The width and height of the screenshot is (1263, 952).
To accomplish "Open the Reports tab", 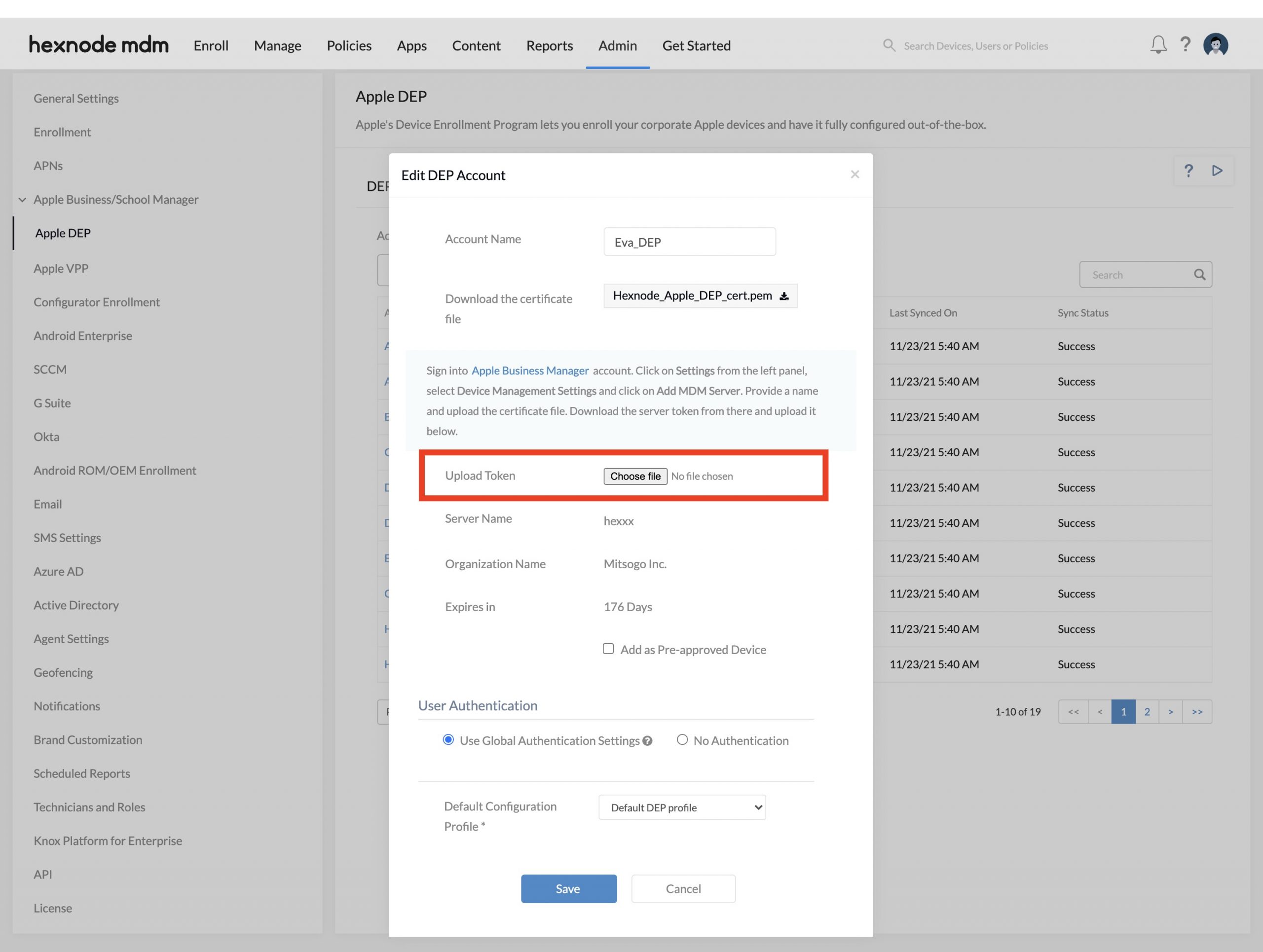I will click(549, 46).
